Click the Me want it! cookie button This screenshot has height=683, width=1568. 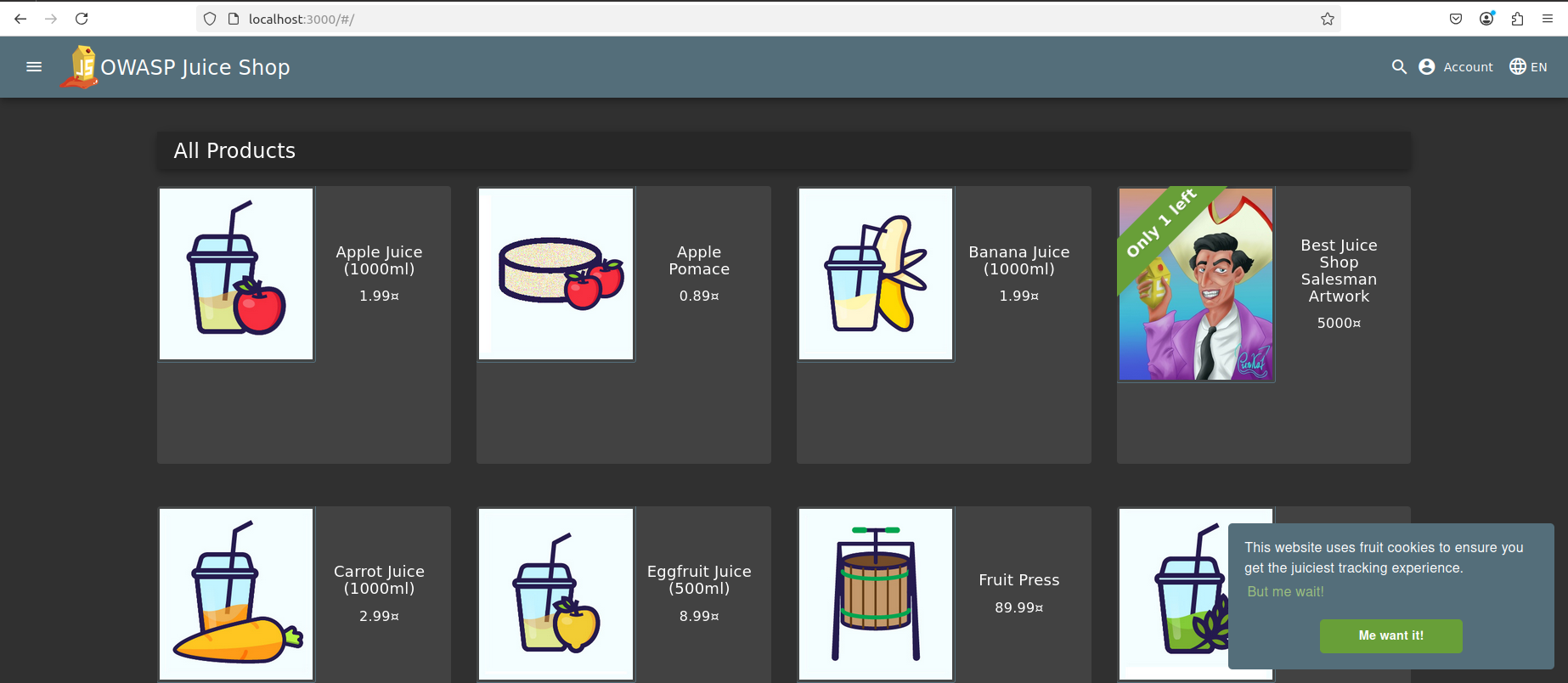[x=1390, y=635]
